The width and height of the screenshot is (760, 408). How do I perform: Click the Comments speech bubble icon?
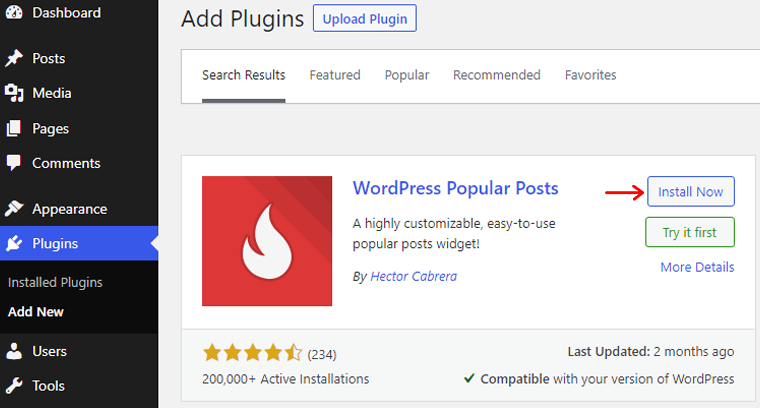pyautogui.click(x=14, y=163)
